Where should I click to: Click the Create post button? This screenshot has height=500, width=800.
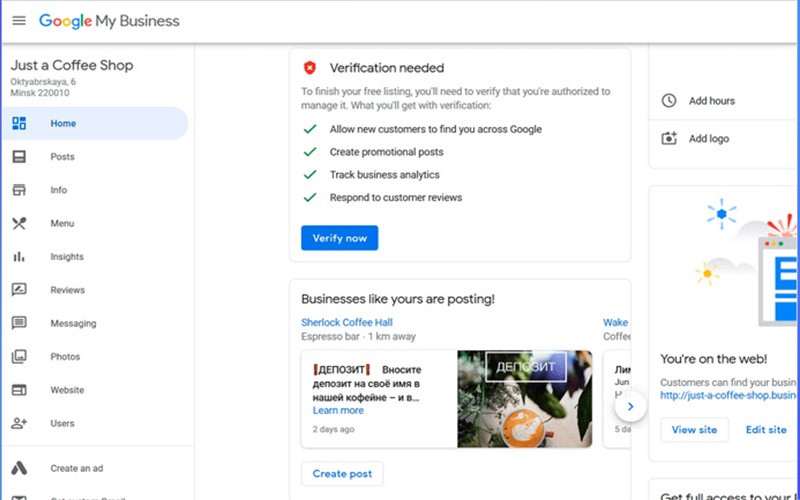[342, 474]
